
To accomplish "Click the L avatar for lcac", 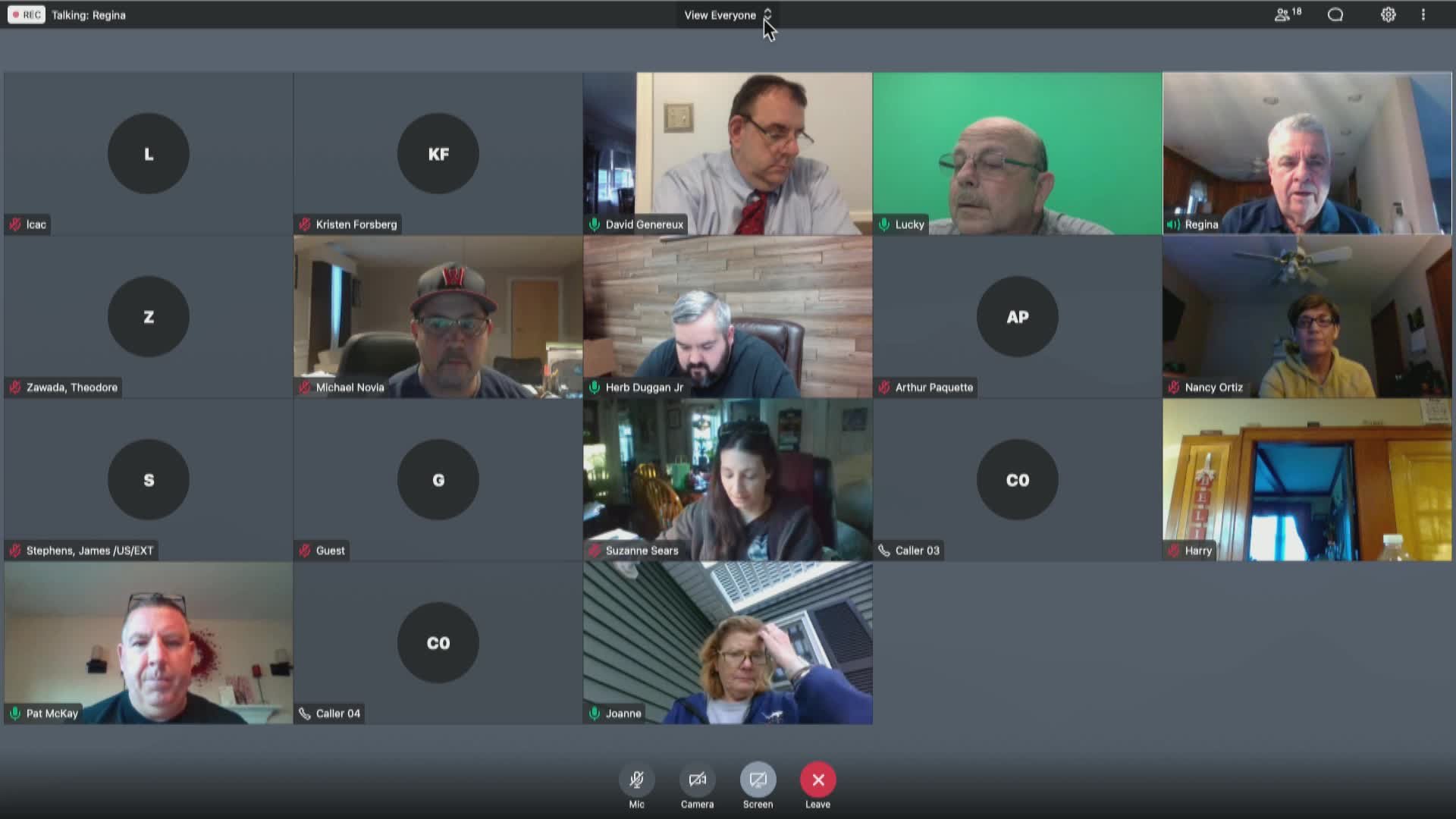I will click(x=149, y=154).
